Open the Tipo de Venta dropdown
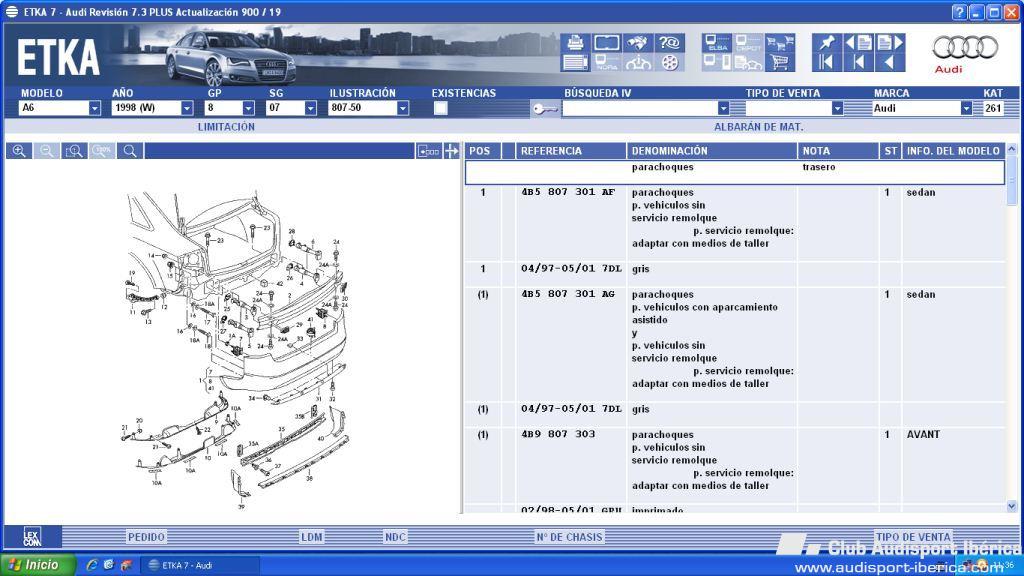1024x576 pixels. (x=837, y=108)
